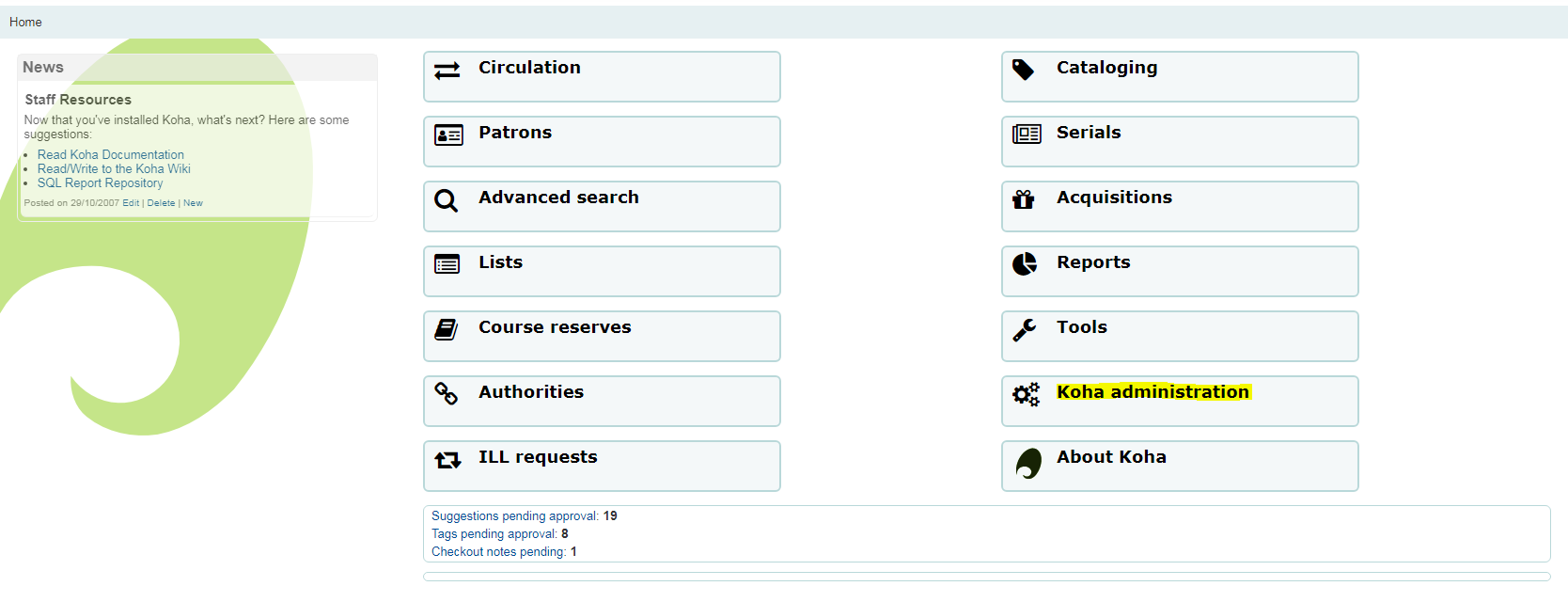The width and height of the screenshot is (1568, 602).
Task: Click the Cataloging tag icon
Action: 1024,70
